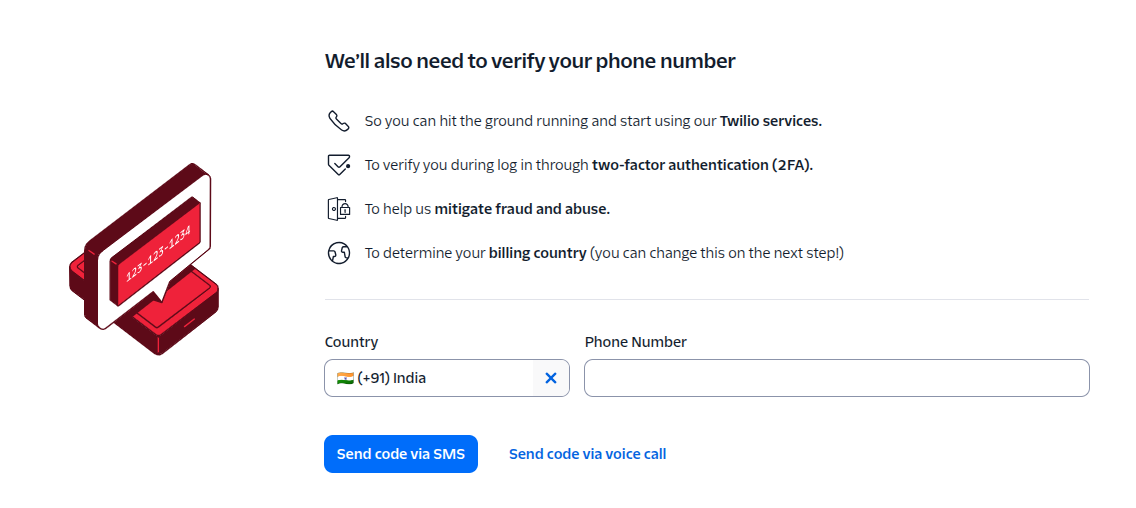Click the shield checkmark 2FA icon
The width and height of the screenshot is (1136, 508).
[338, 165]
